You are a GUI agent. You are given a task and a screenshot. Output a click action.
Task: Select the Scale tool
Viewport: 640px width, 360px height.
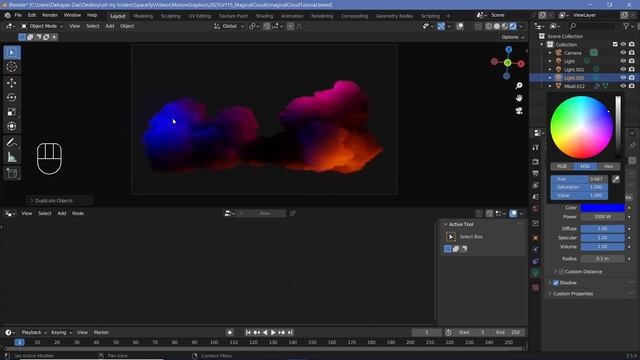coord(12,112)
